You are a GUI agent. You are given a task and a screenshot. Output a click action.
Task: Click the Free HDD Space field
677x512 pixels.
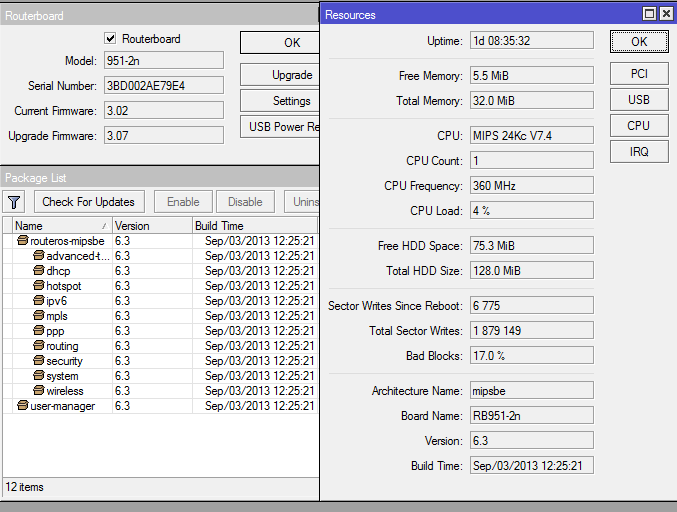(532, 246)
